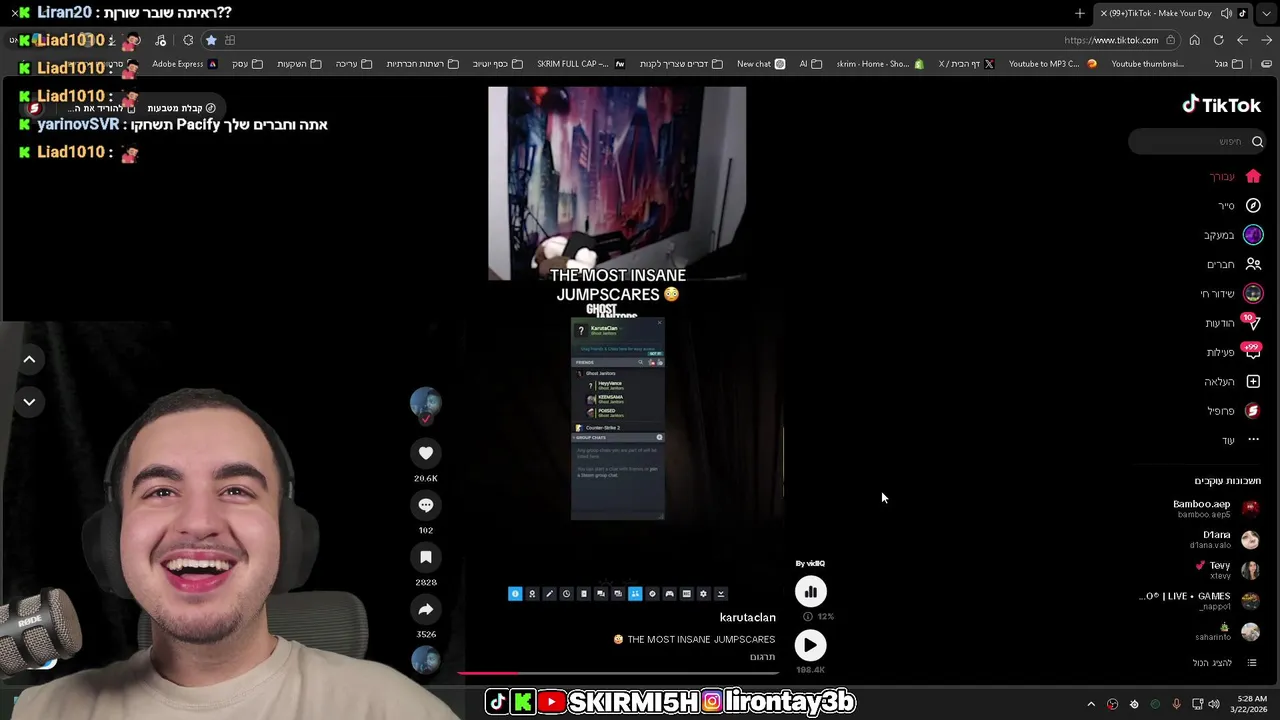The height and width of the screenshot is (720, 1280).
Task: Open the D1ana followed account
Action: [x=1225, y=540]
